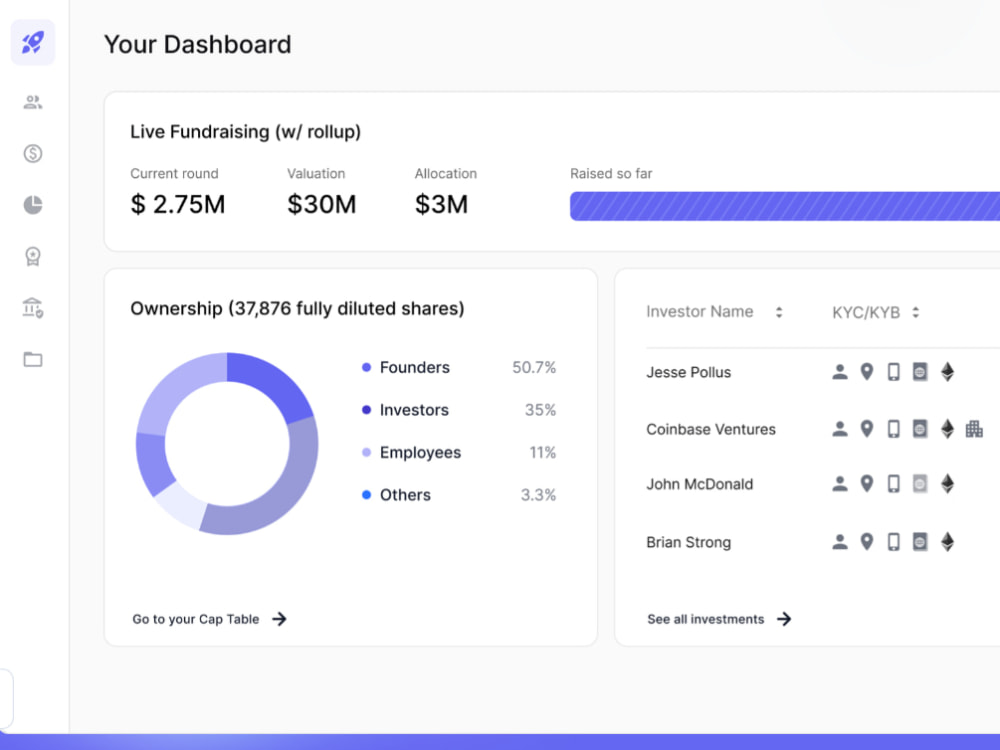Click the ownership donut chart
1000x750 pixels.
click(x=227, y=443)
